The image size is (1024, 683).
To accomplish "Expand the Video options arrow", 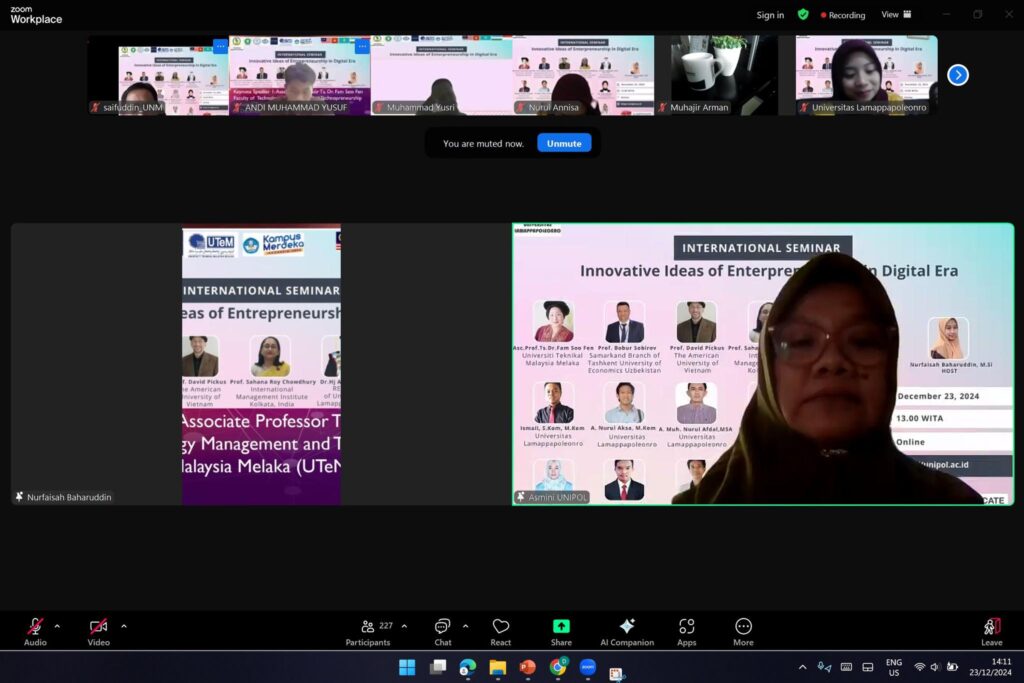I will pos(124,626).
